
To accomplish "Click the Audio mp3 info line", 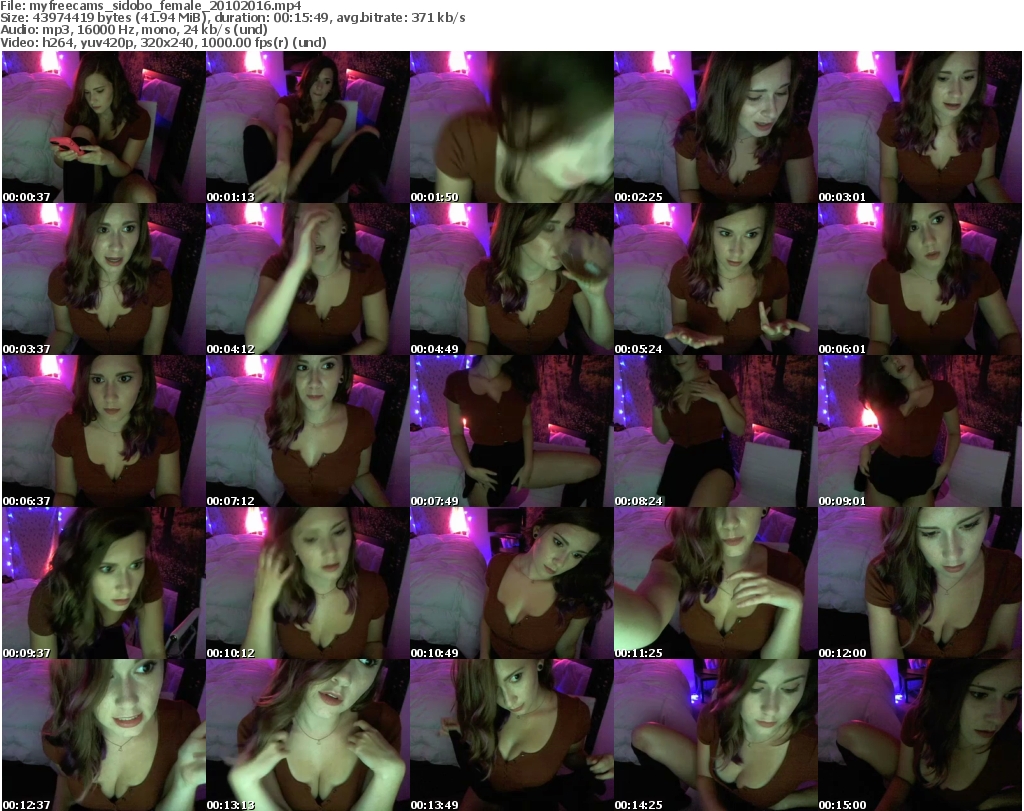I will [x=134, y=30].
